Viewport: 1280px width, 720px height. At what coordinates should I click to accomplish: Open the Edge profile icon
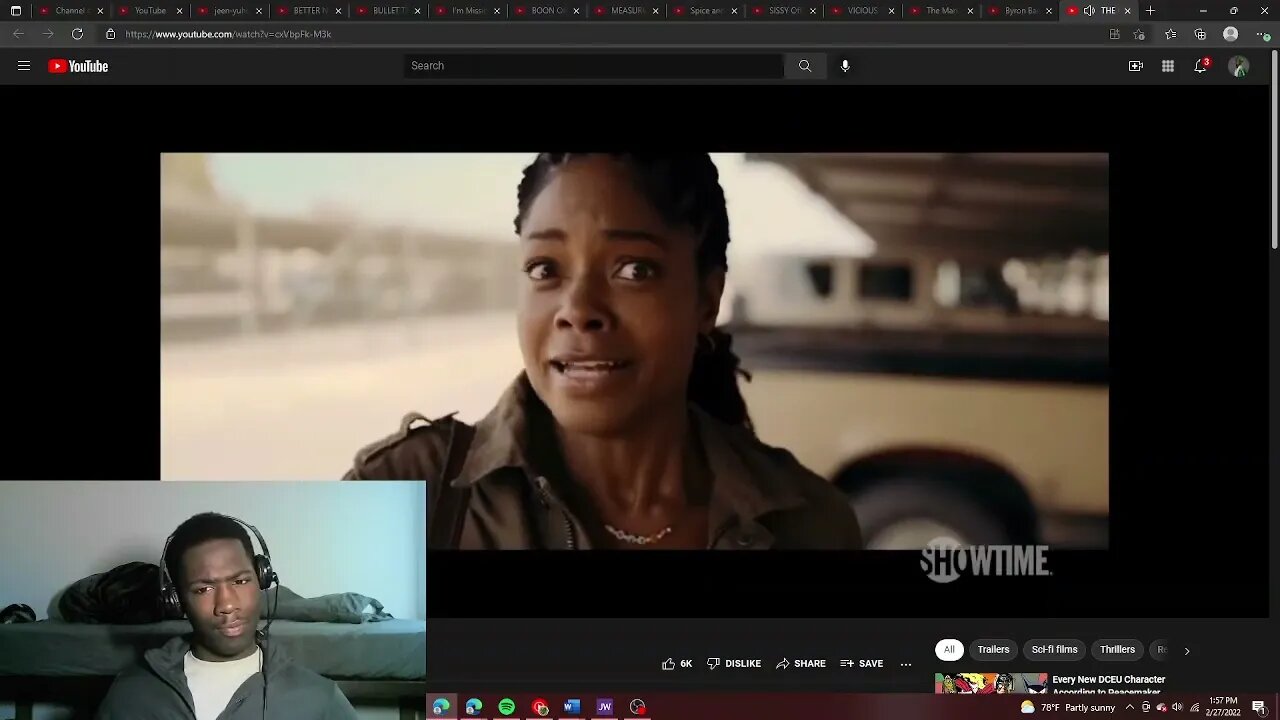coord(1231,34)
